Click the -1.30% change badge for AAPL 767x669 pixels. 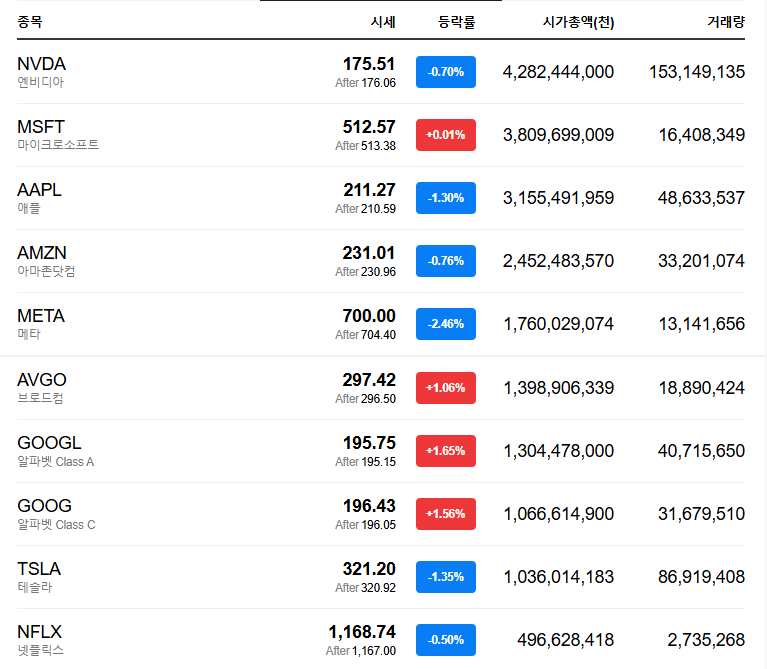(446, 198)
